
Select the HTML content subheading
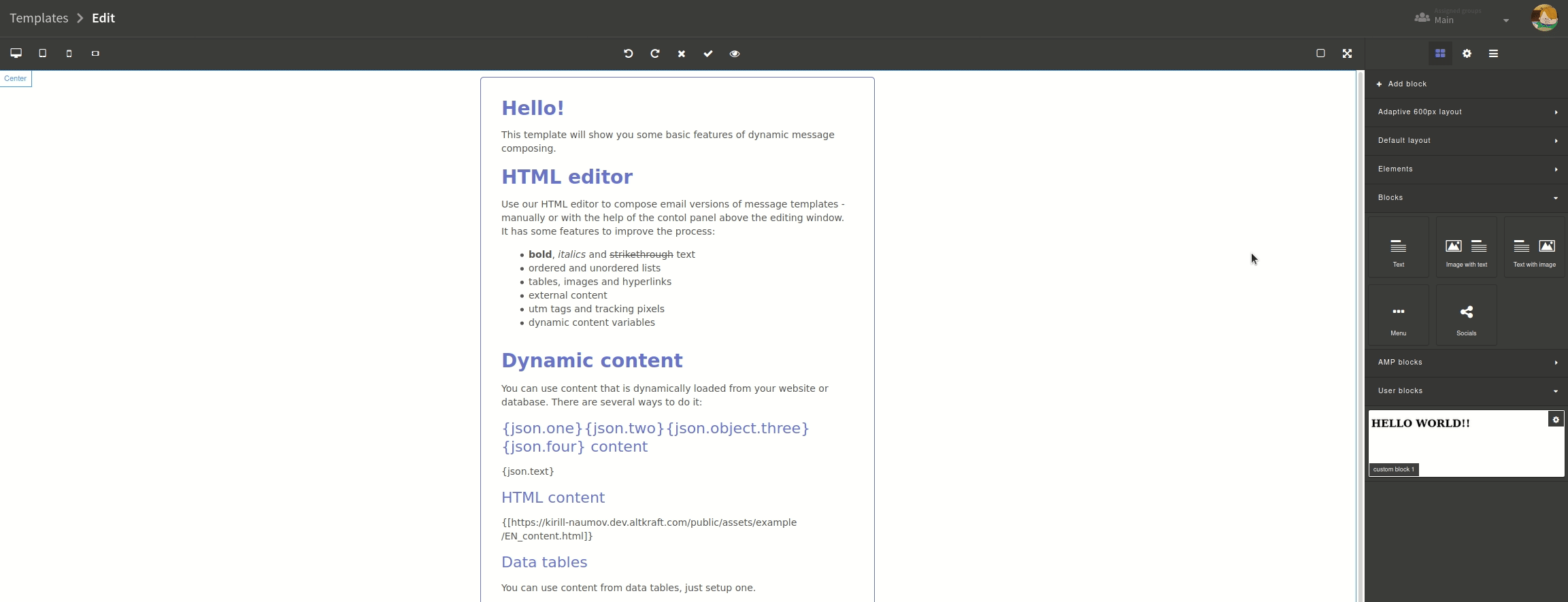[553, 498]
